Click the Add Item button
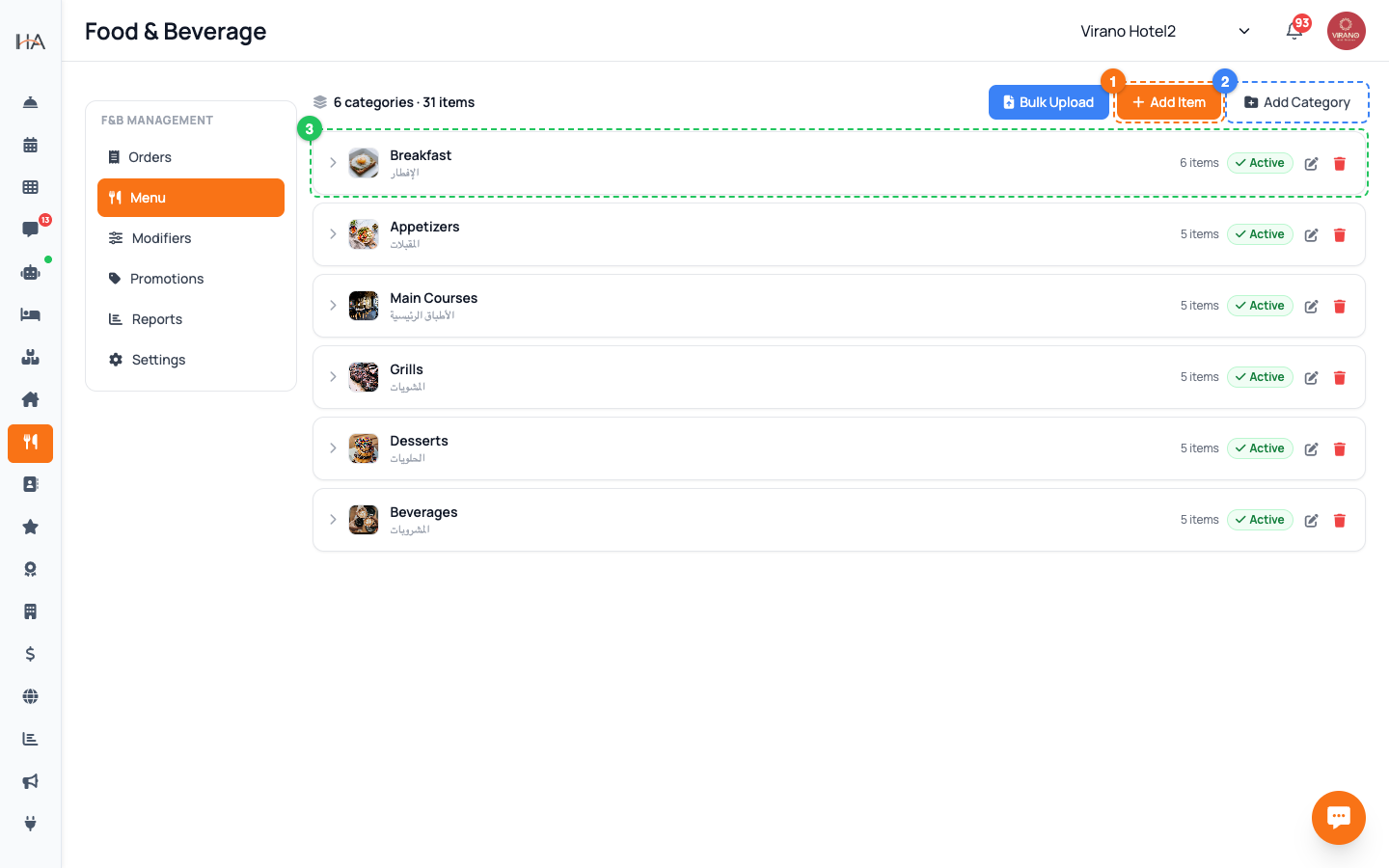 [x=1169, y=102]
